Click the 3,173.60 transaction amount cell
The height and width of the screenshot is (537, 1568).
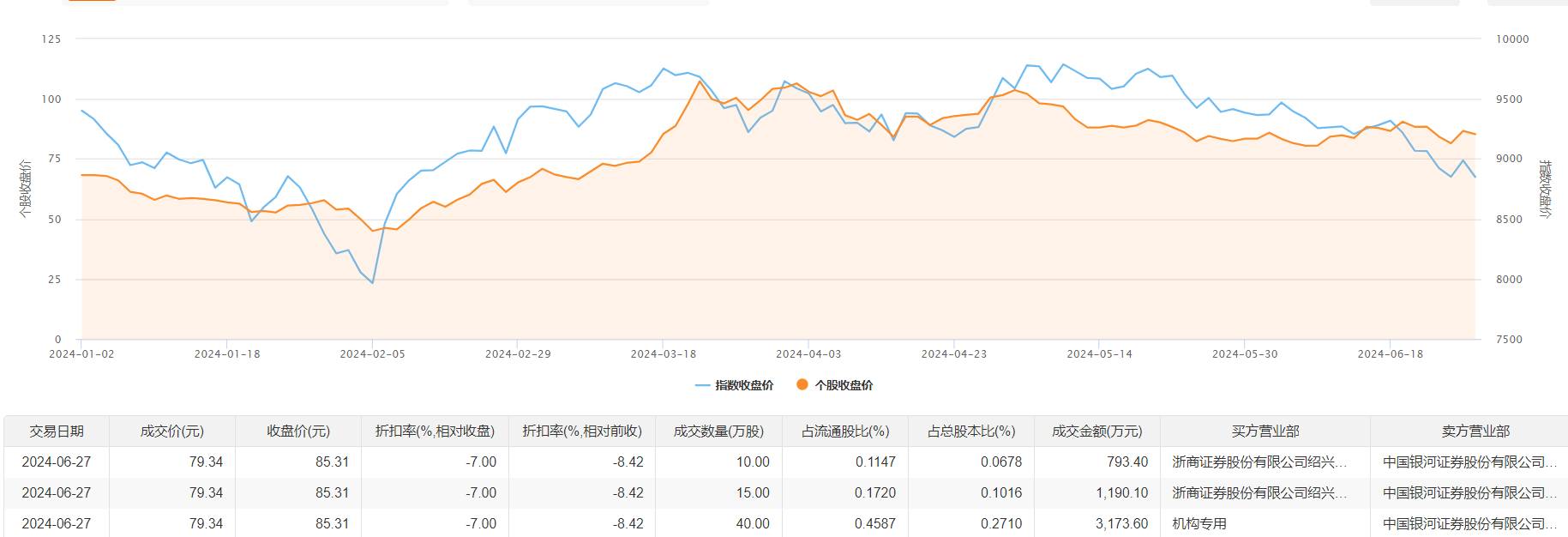[x=1121, y=523]
